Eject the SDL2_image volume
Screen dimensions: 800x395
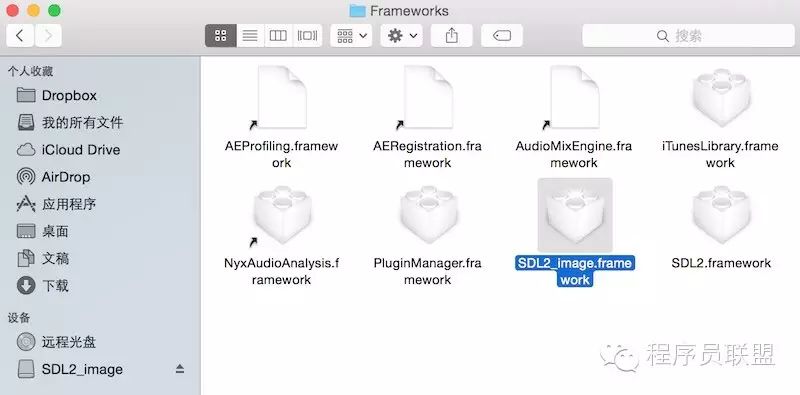tap(180, 368)
